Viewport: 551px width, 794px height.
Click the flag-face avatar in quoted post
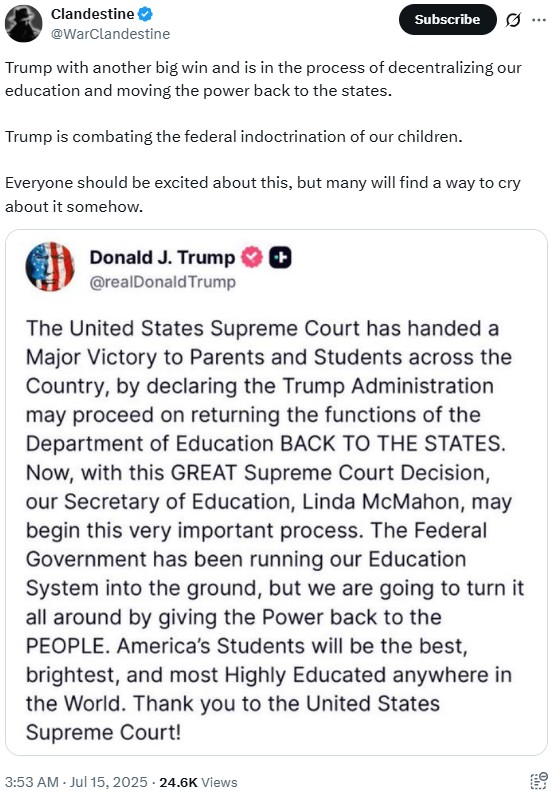pos(50,267)
